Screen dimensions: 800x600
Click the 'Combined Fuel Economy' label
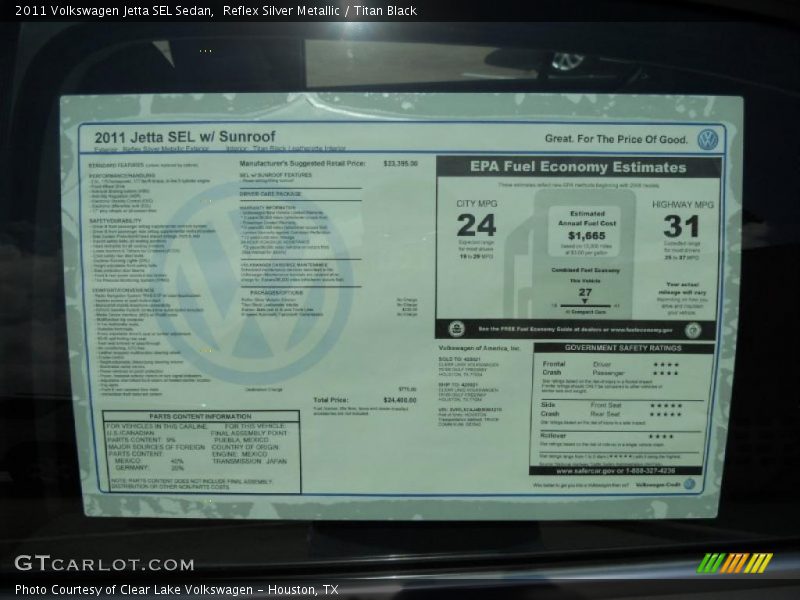585,270
